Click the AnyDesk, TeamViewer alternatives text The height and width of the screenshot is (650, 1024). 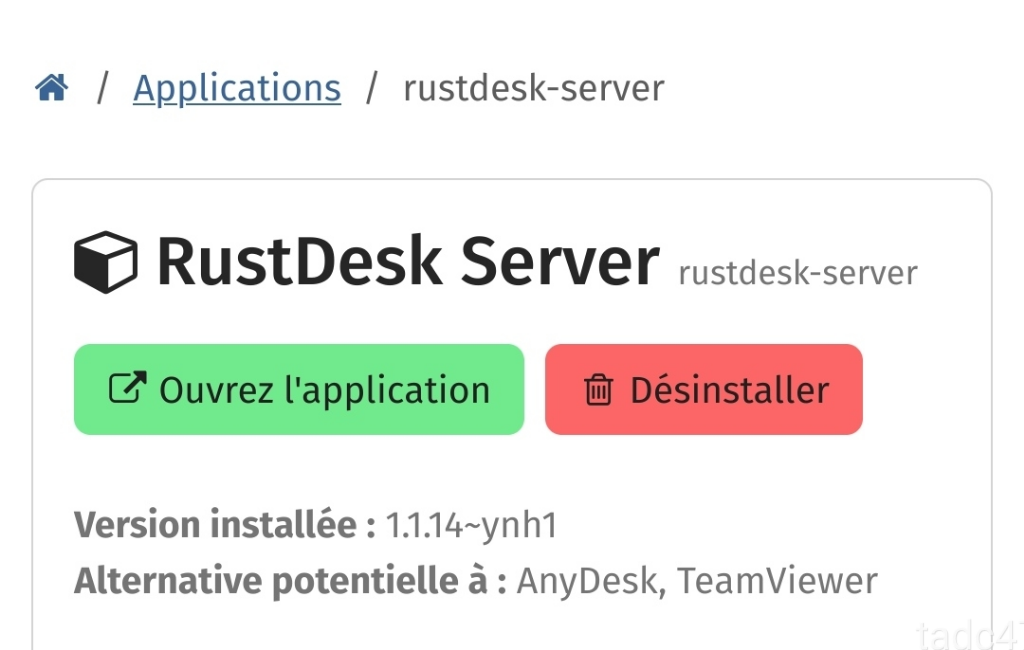(697, 581)
